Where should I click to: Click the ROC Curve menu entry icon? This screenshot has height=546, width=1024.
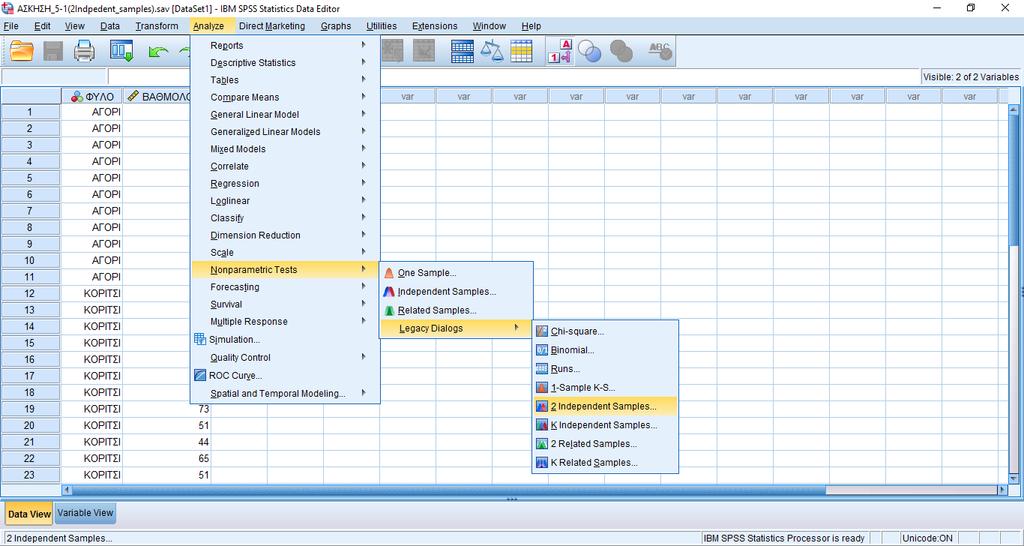(x=200, y=376)
